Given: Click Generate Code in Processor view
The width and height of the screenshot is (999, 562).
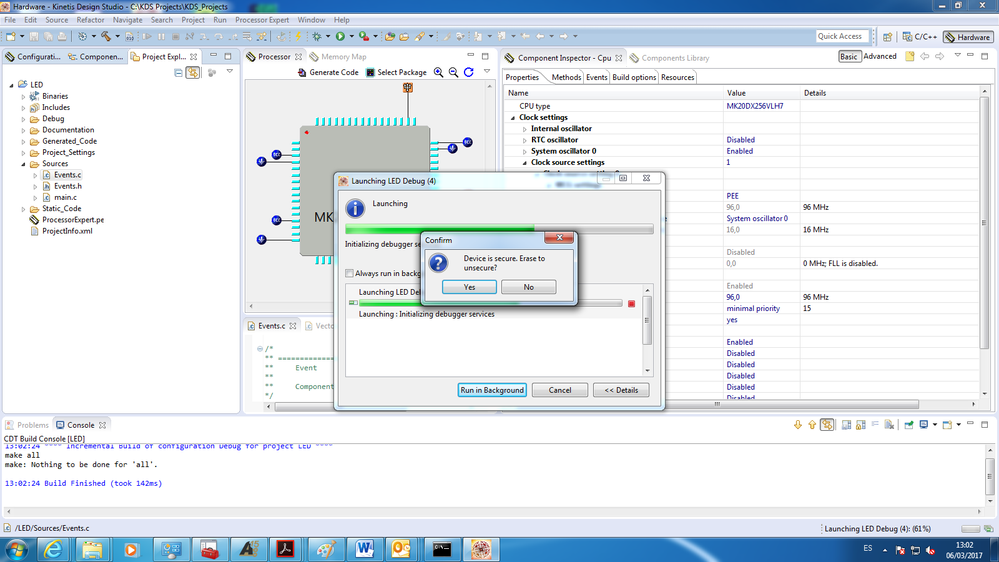Looking at the screenshot, I should click(x=327, y=72).
